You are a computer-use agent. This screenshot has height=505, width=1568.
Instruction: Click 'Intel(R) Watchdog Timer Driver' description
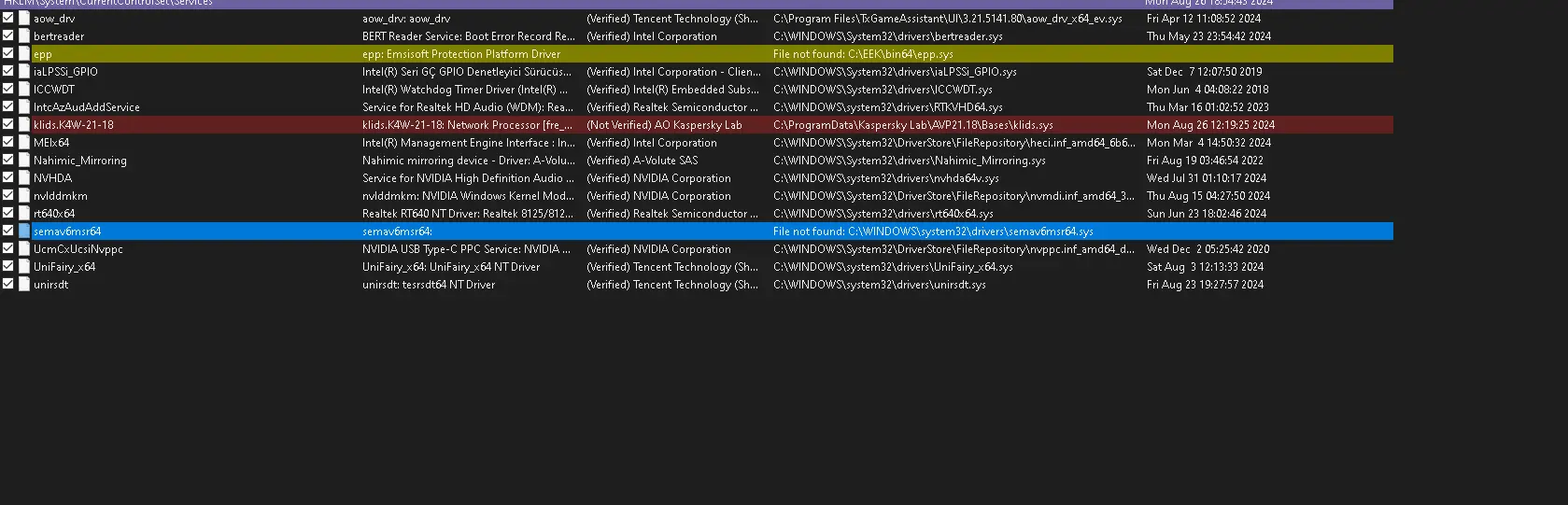point(465,90)
